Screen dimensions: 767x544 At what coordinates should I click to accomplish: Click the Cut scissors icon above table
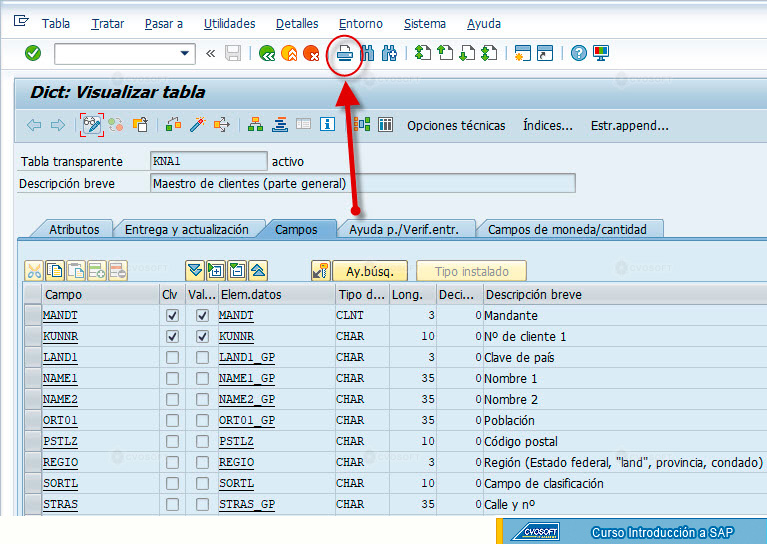tap(34, 271)
